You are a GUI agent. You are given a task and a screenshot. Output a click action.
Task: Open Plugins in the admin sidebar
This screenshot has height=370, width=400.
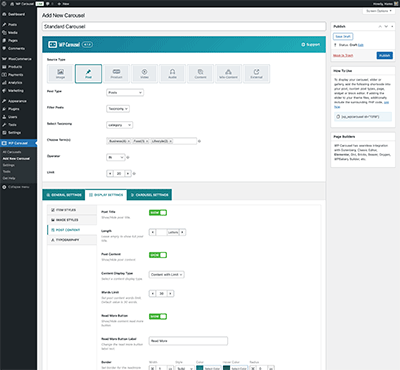click(x=14, y=109)
